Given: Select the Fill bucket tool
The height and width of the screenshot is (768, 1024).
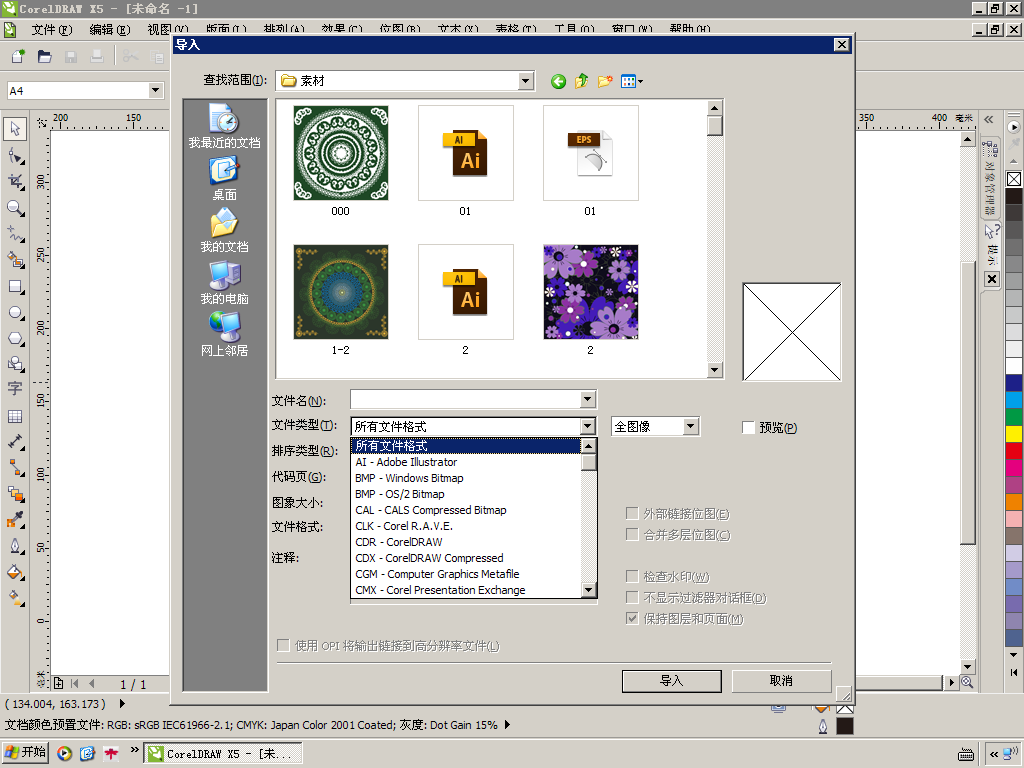Looking at the screenshot, I should (x=15, y=572).
